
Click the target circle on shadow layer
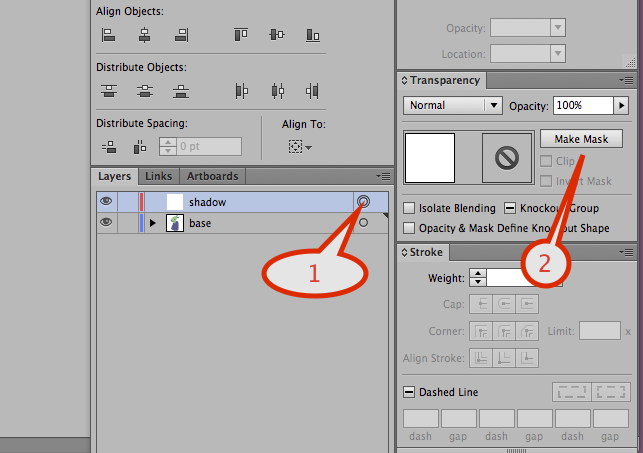(362, 202)
